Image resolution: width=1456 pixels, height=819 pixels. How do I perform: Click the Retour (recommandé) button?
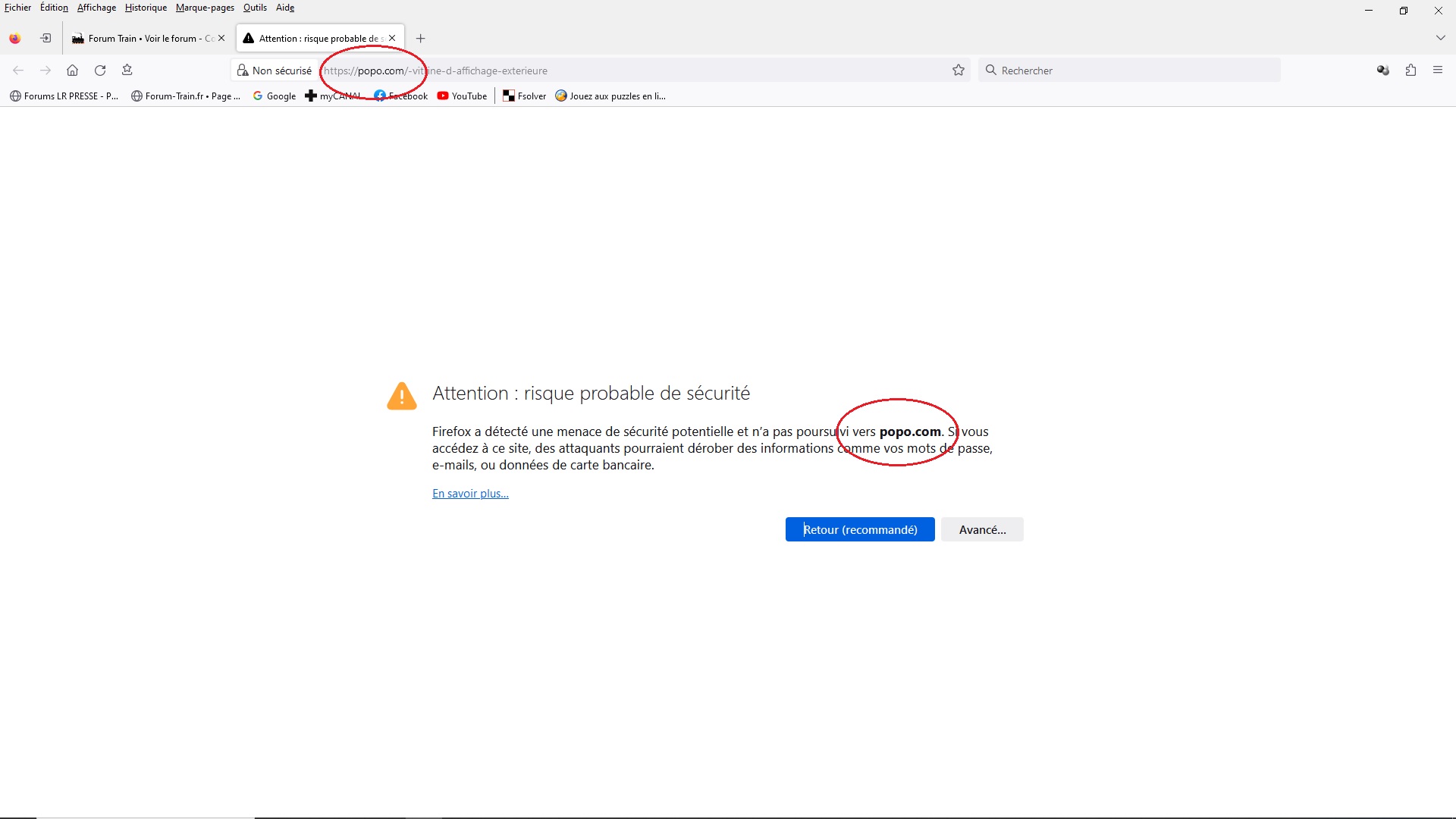(x=860, y=529)
